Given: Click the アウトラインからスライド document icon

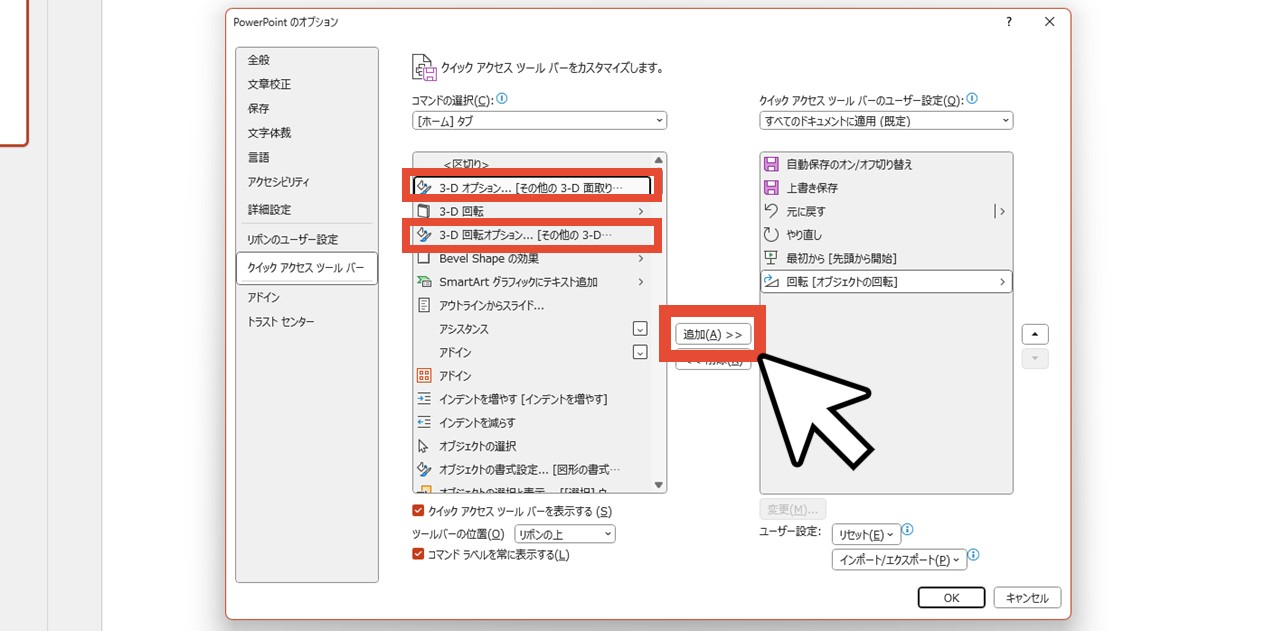Looking at the screenshot, I should [424, 305].
